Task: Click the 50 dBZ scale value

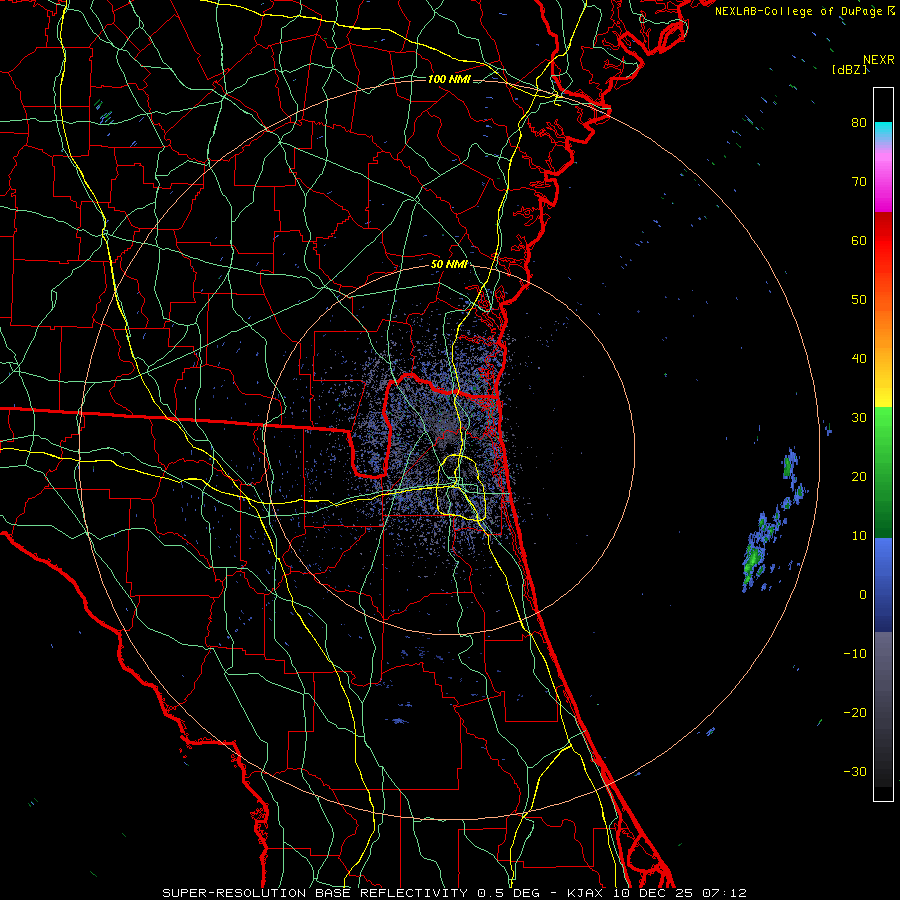Action: point(859,300)
